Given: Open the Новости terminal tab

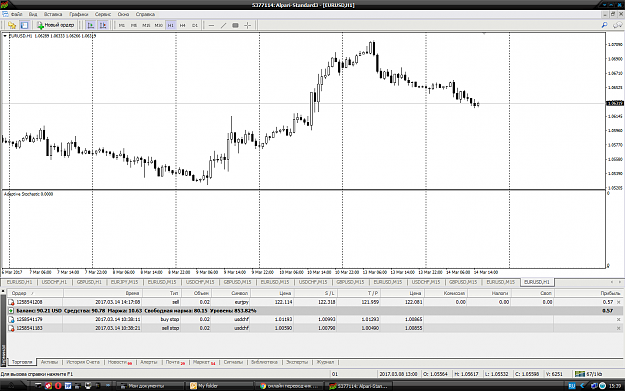Looking at the screenshot, I should (x=120, y=362).
